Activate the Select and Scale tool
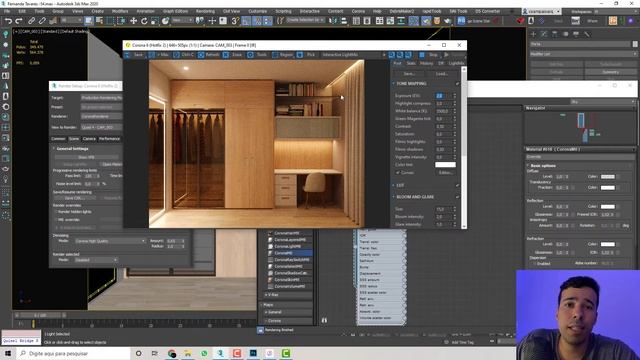640x360 pixels. coord(155,20)
